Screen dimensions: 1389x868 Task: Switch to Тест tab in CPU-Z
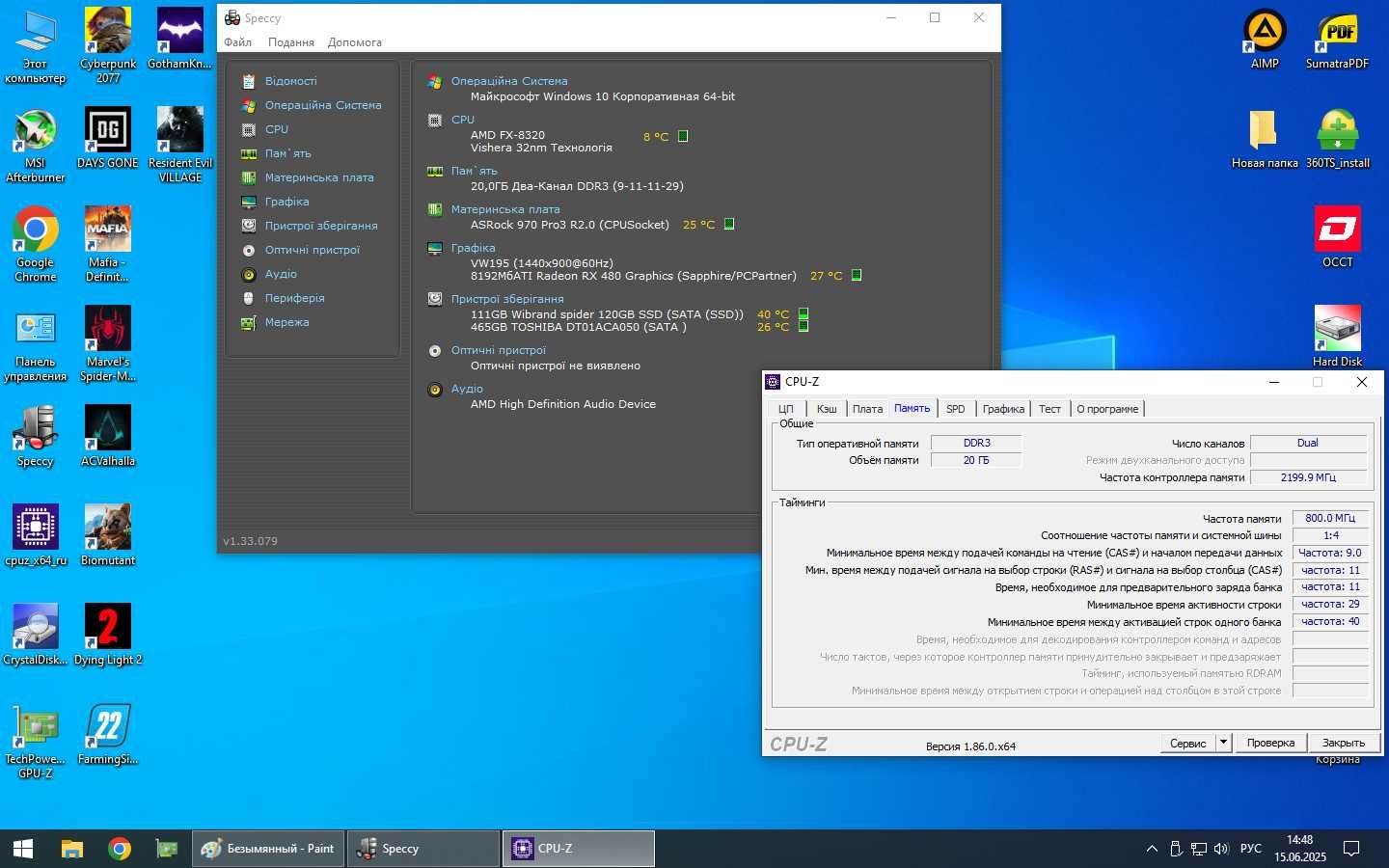pyautogui.click(x=1049, y=409)
